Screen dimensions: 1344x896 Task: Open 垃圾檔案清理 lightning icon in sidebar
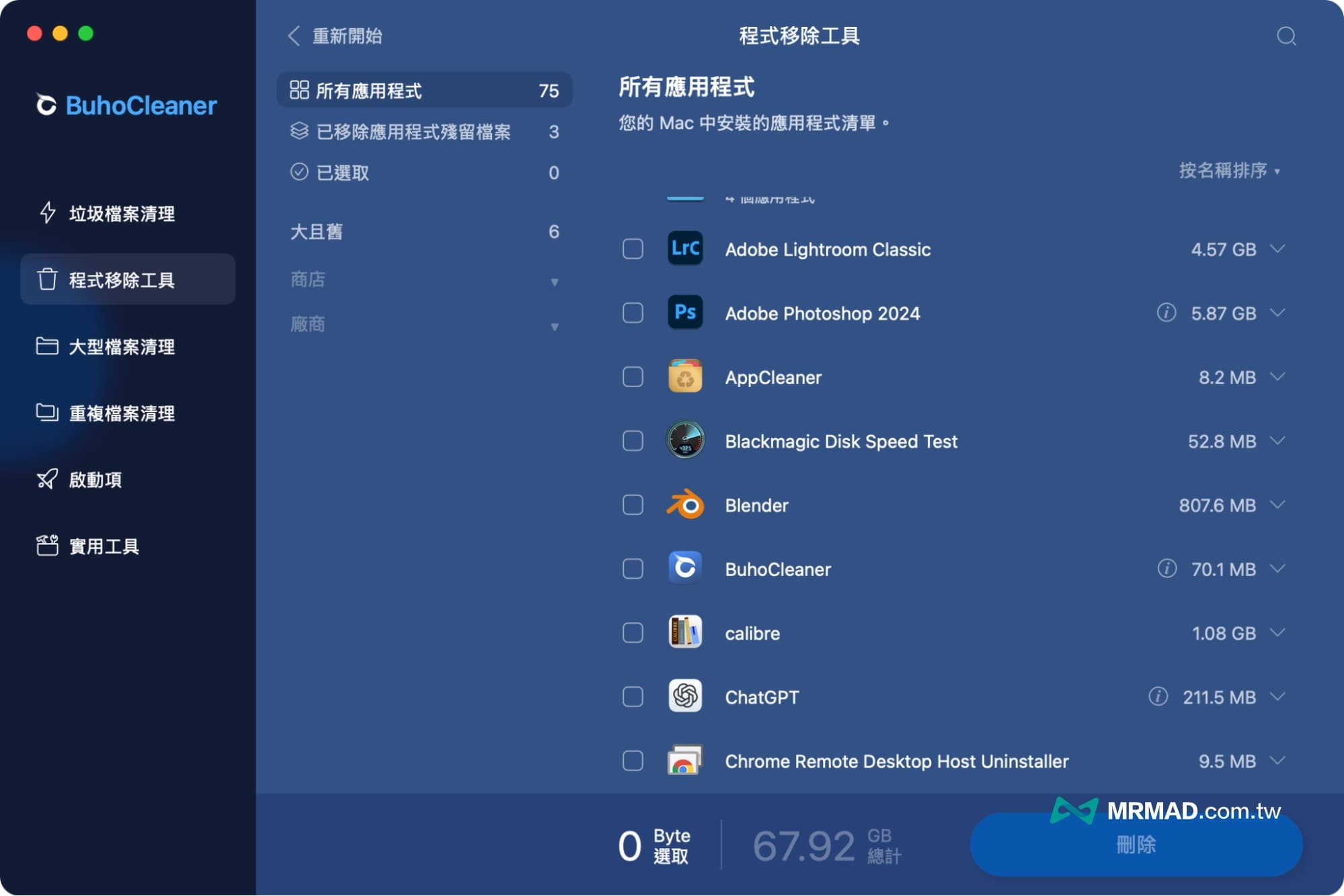tap(48, 213)
